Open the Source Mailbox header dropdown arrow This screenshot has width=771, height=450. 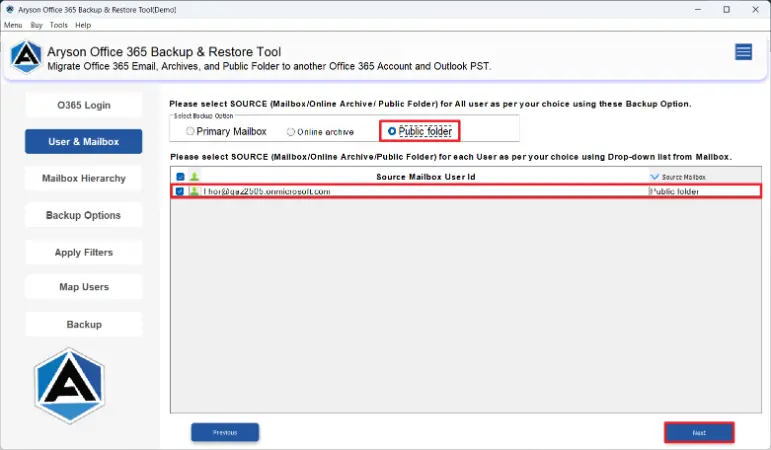(x=654, y=177)
